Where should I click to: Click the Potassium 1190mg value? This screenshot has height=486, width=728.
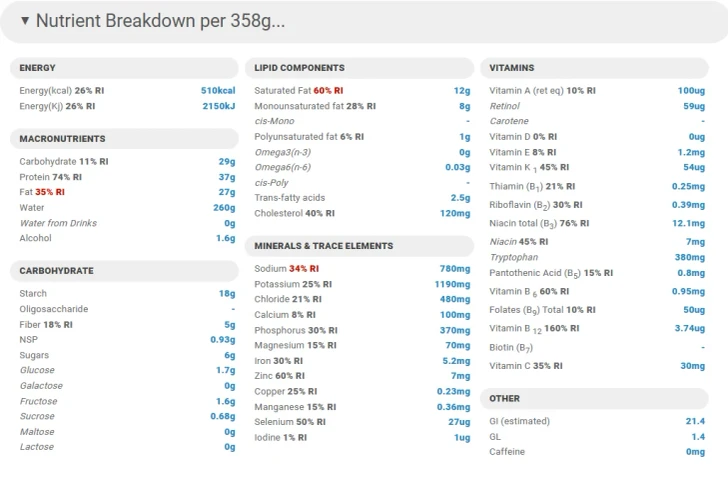click(x=452, y=284)
